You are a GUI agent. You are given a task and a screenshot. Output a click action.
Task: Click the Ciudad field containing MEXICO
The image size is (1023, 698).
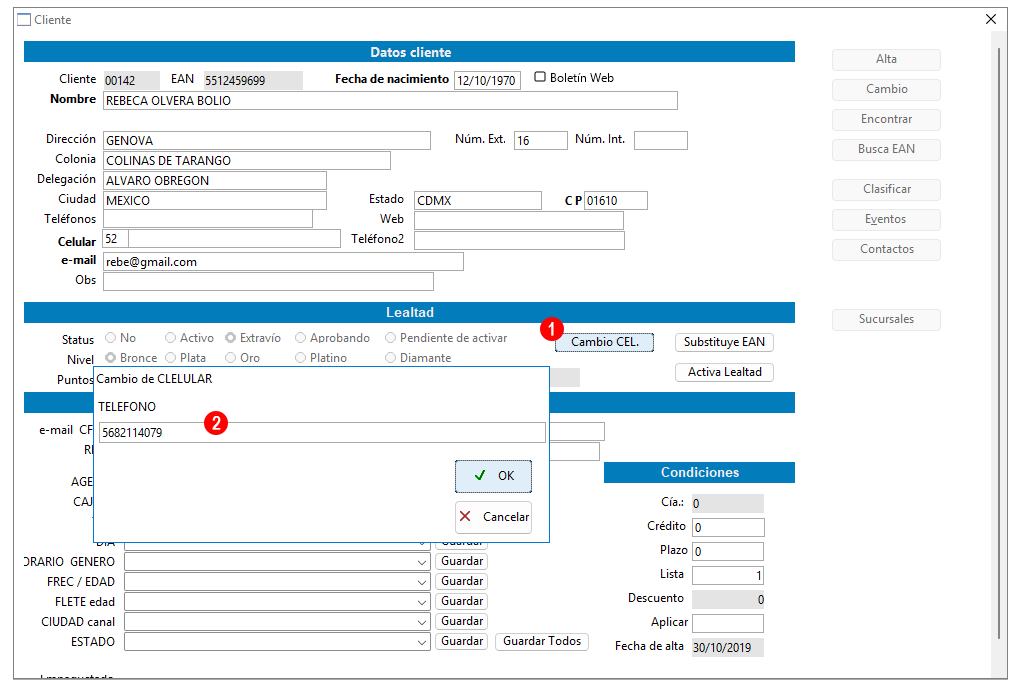point(215,200)
